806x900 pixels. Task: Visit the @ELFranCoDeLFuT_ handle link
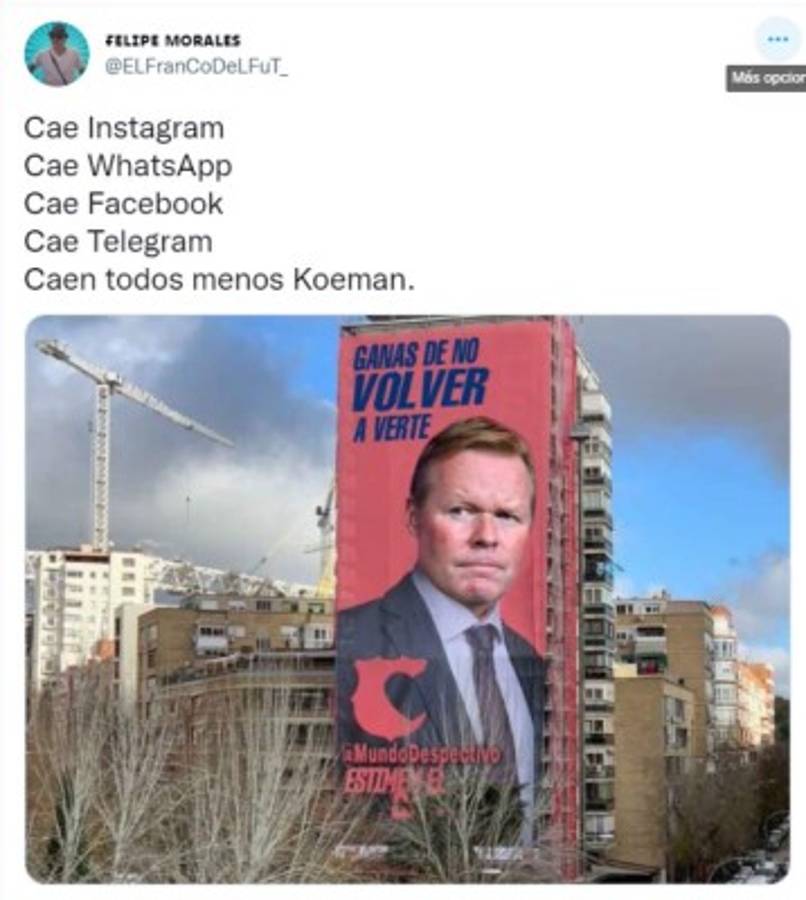tap(196, 67)
